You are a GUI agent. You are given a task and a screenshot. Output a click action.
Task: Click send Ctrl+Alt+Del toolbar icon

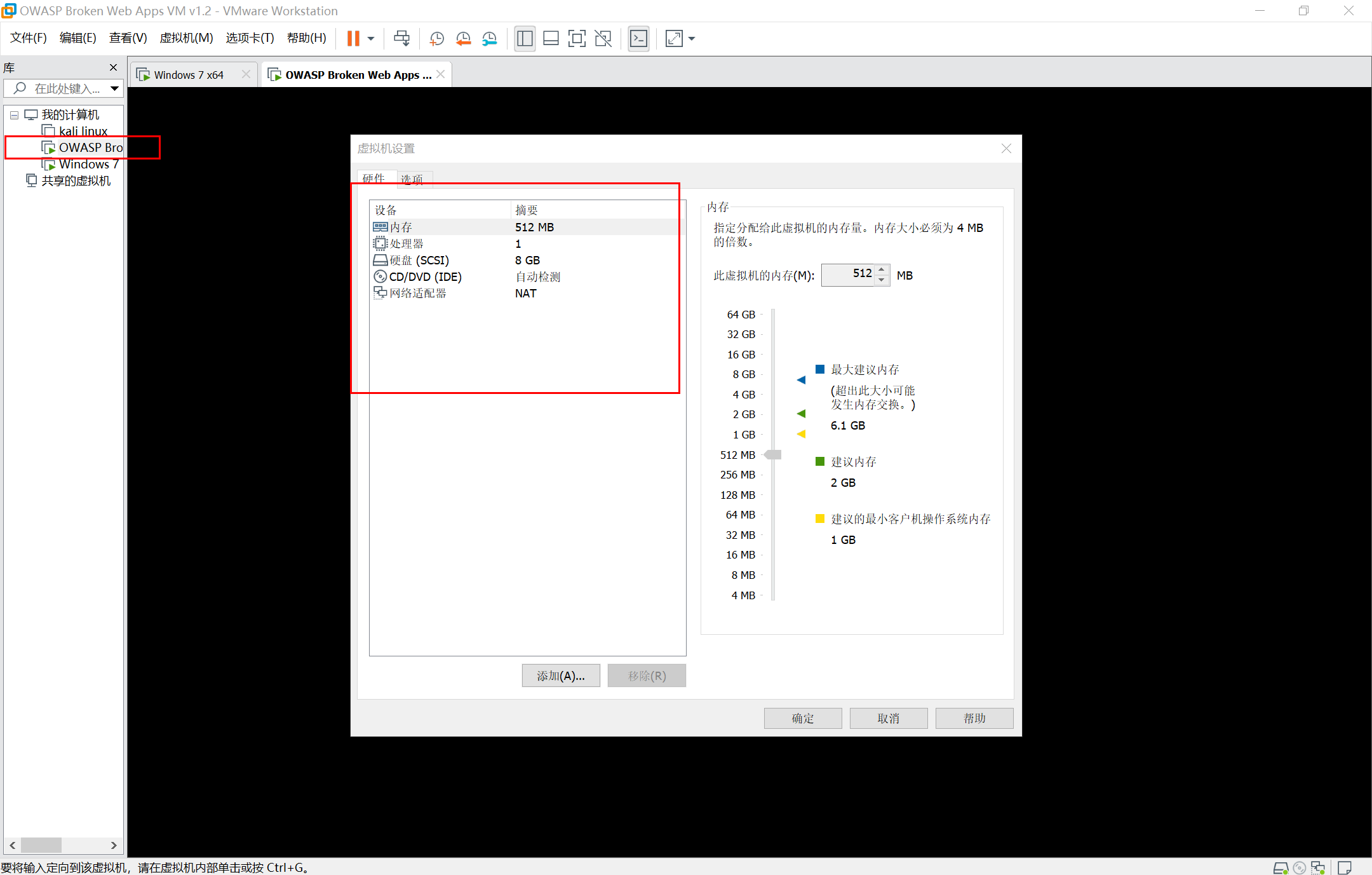point(401,39)
